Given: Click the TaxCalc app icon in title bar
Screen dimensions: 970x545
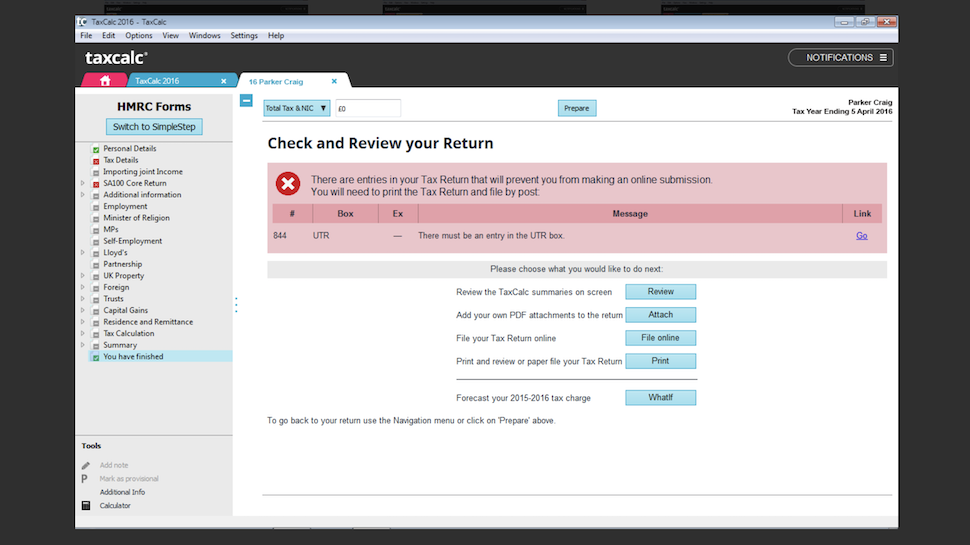Looking at the screenshot, I should point(82,22).
